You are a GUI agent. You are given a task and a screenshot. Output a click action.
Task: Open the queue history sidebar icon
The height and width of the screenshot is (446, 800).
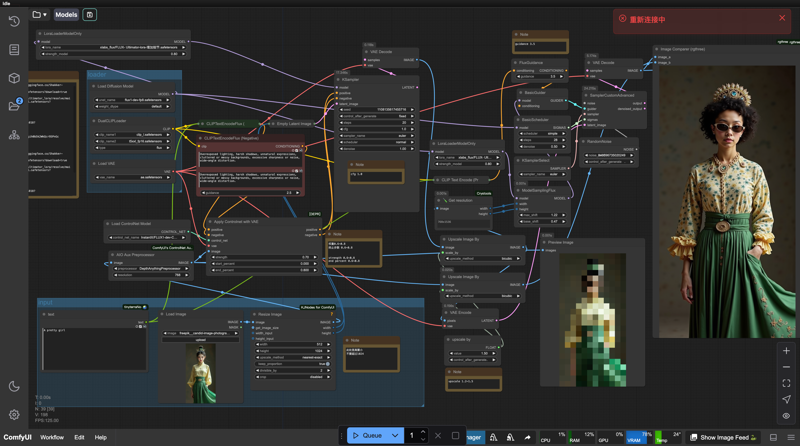(14, 21)
